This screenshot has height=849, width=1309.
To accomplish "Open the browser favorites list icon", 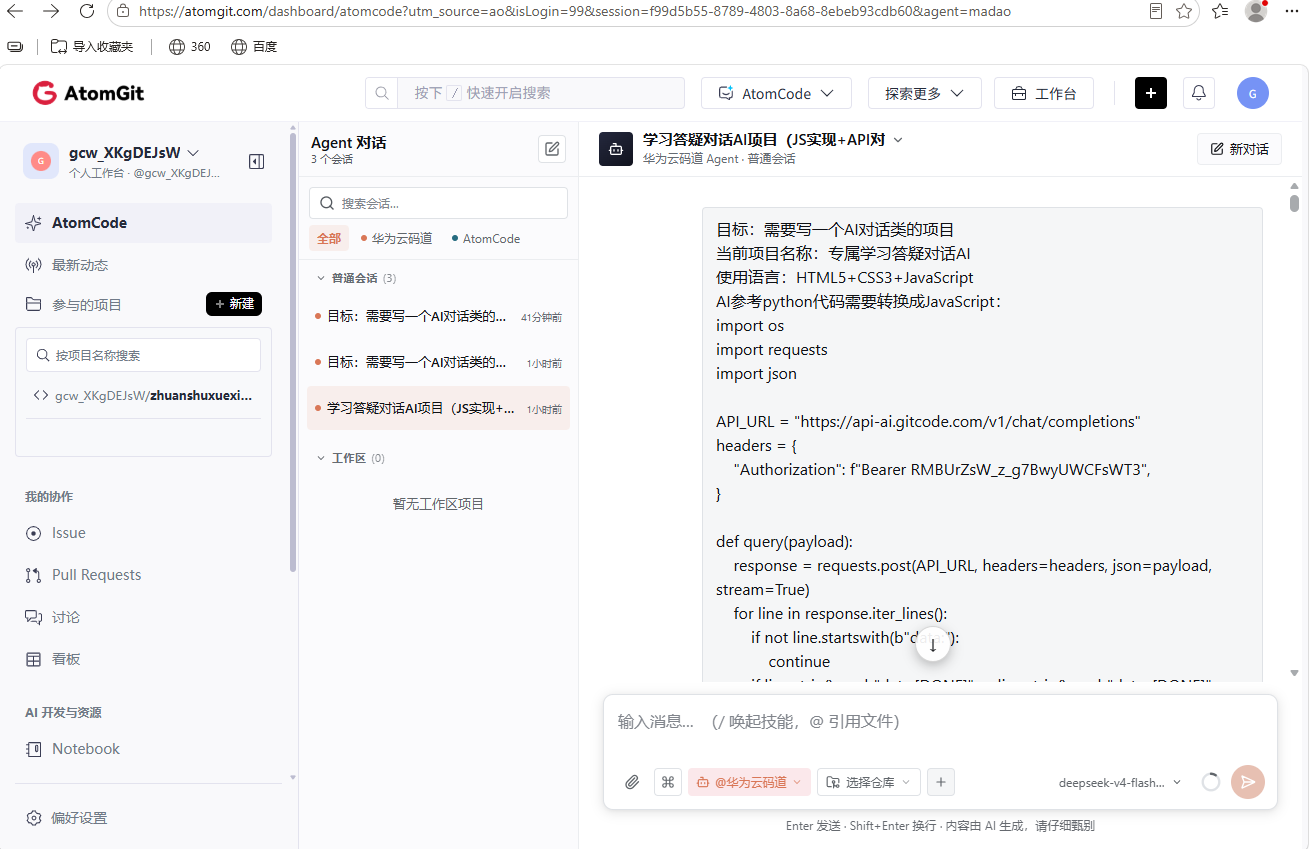I will click(x=1220, y=11).
